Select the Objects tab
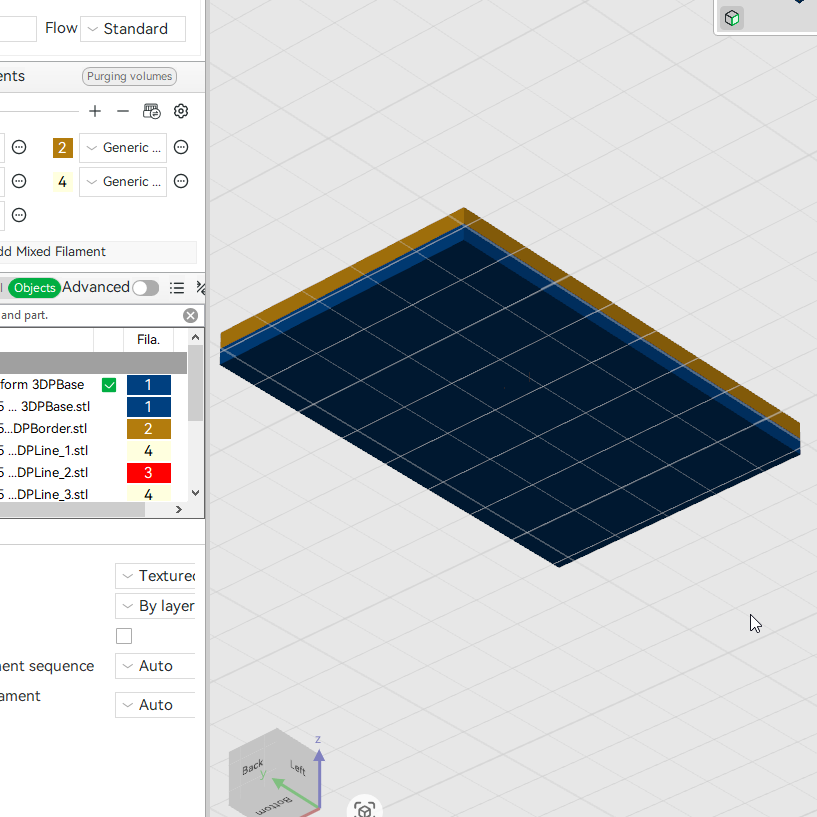Viewport: 817px width, 817px height. click(x=34, y=288)
